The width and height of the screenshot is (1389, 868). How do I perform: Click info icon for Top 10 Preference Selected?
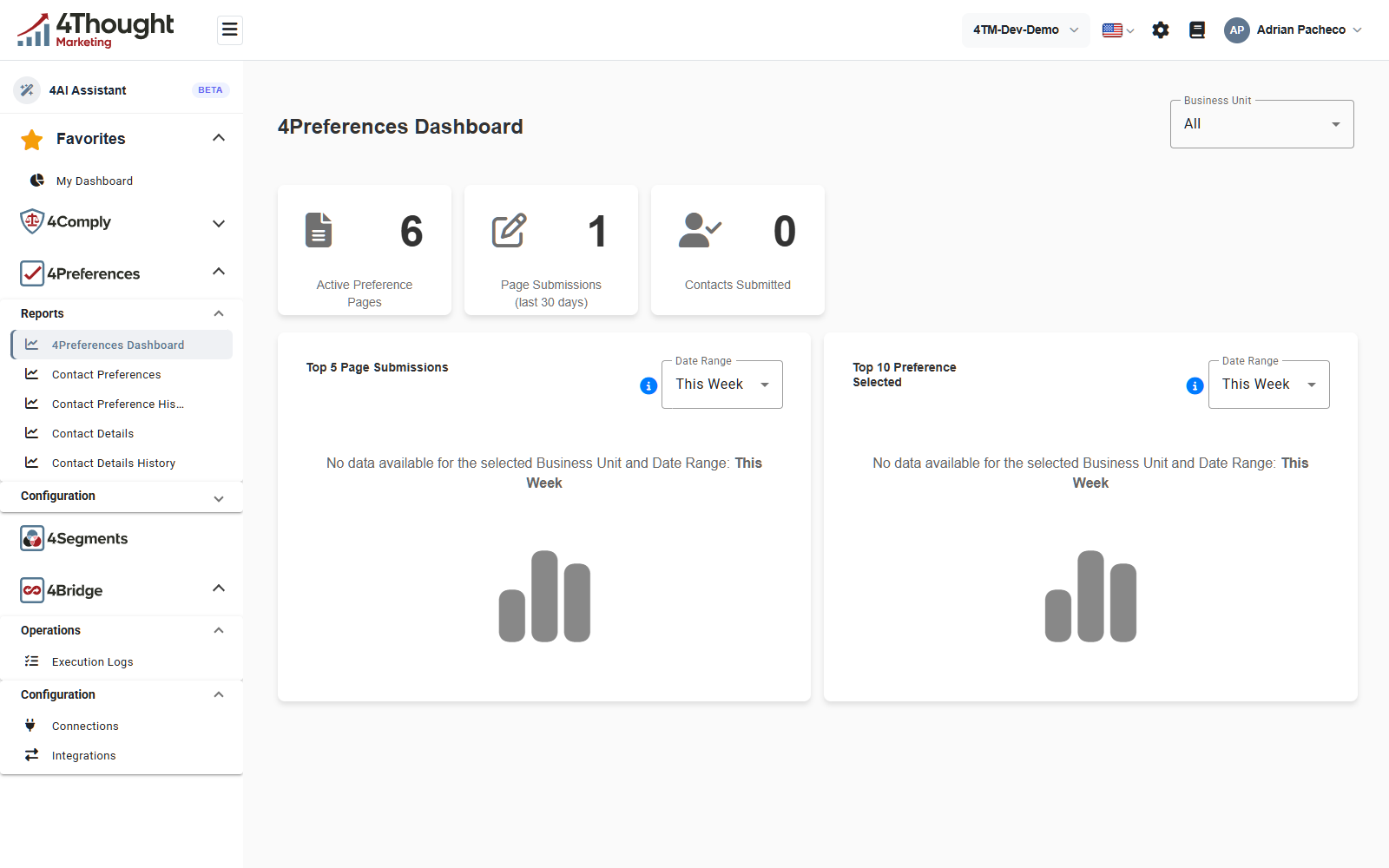point(1195,386)
